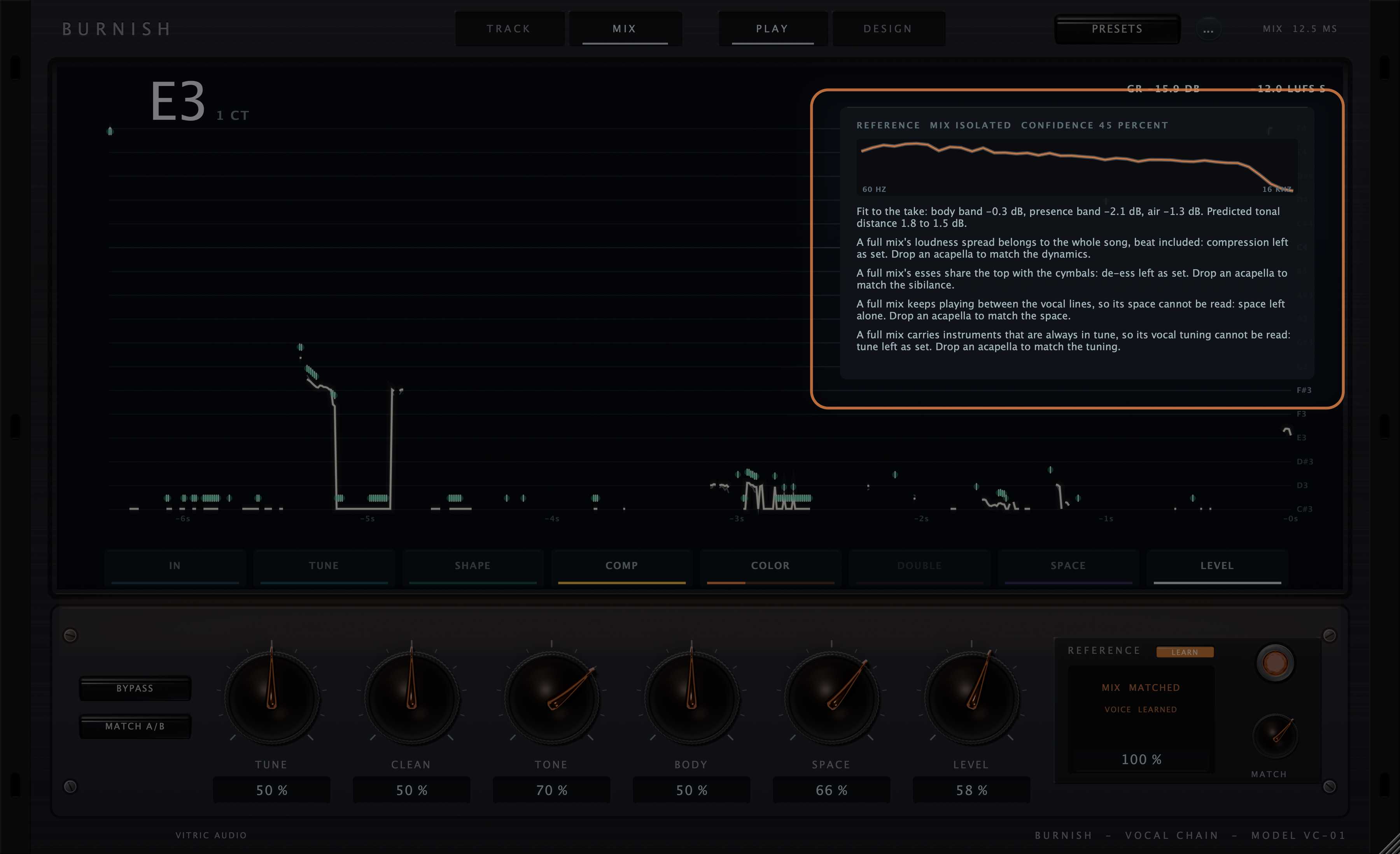Click the TUNE value field 50 %
The height and width of the screenshot is (854, 1400).
click(271, 790)
